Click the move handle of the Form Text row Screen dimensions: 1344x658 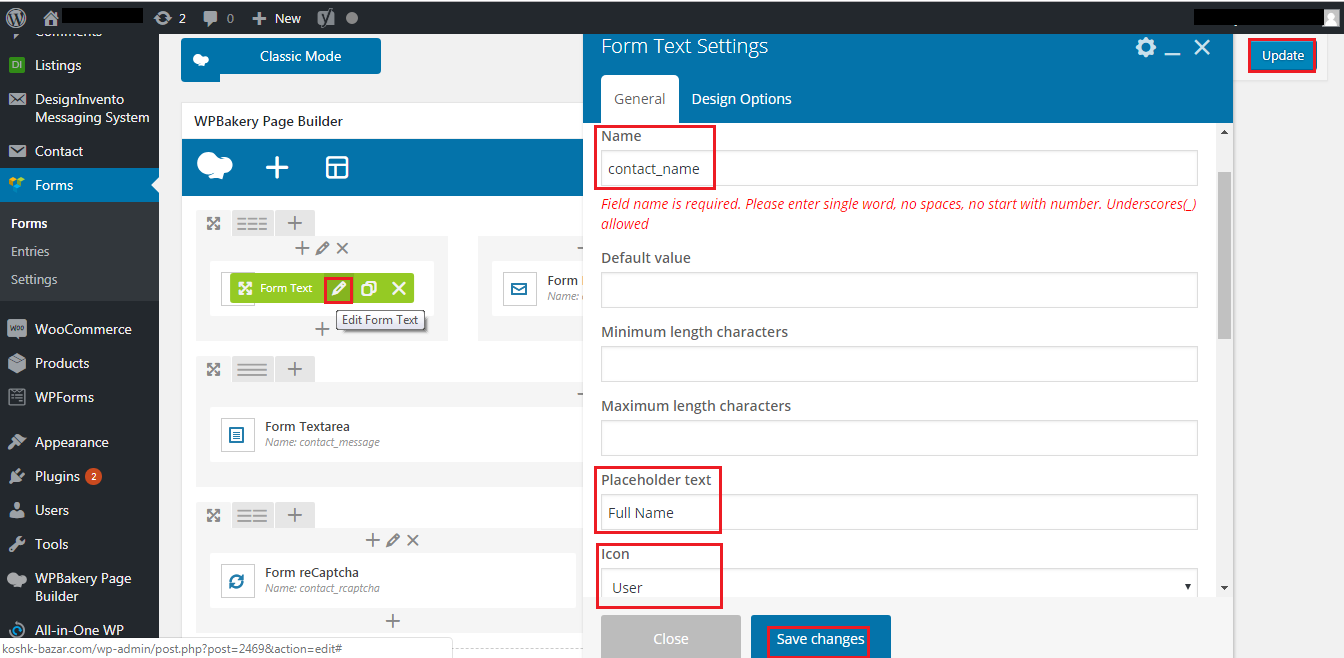213,223
